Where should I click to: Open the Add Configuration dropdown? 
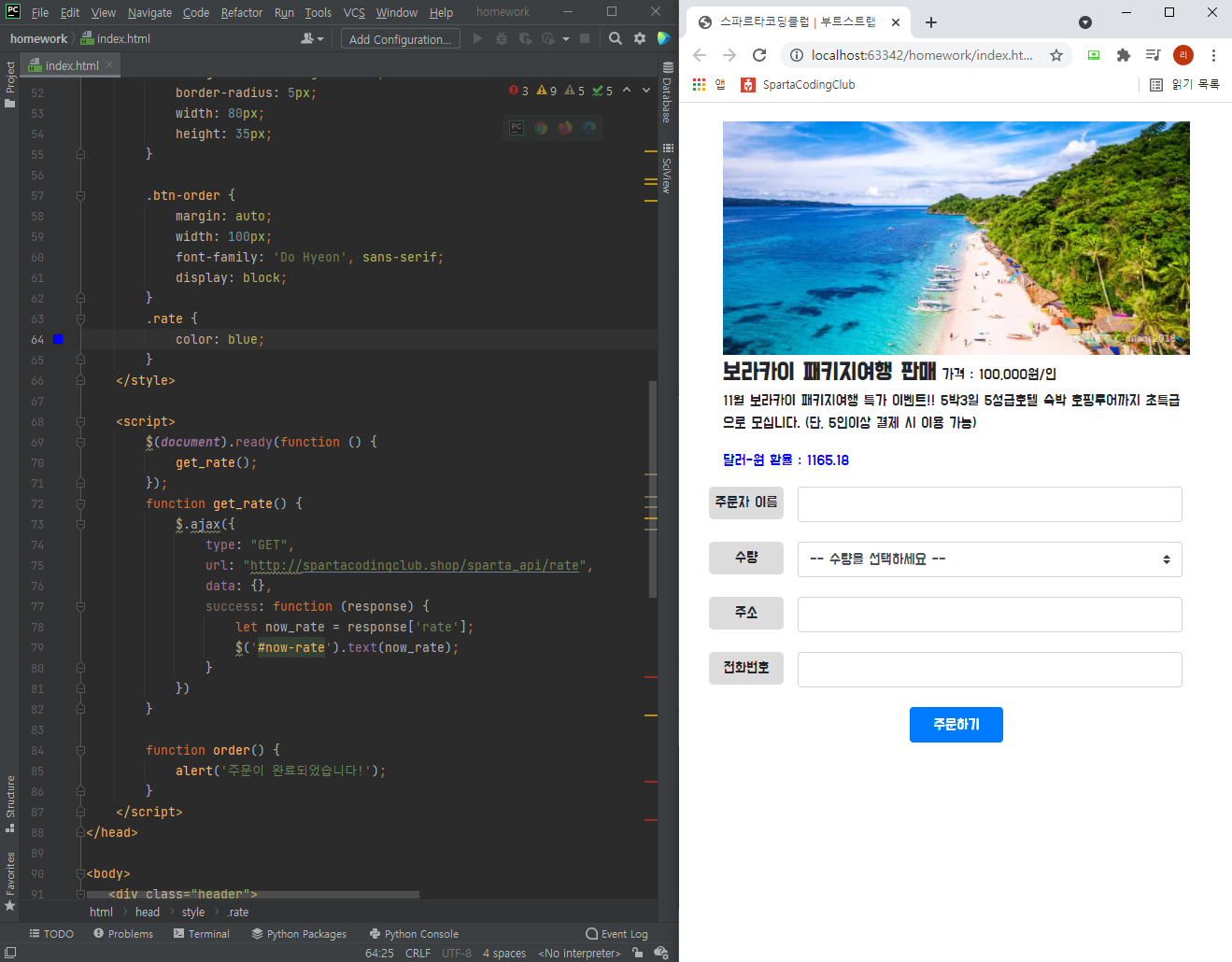(401, 38)
